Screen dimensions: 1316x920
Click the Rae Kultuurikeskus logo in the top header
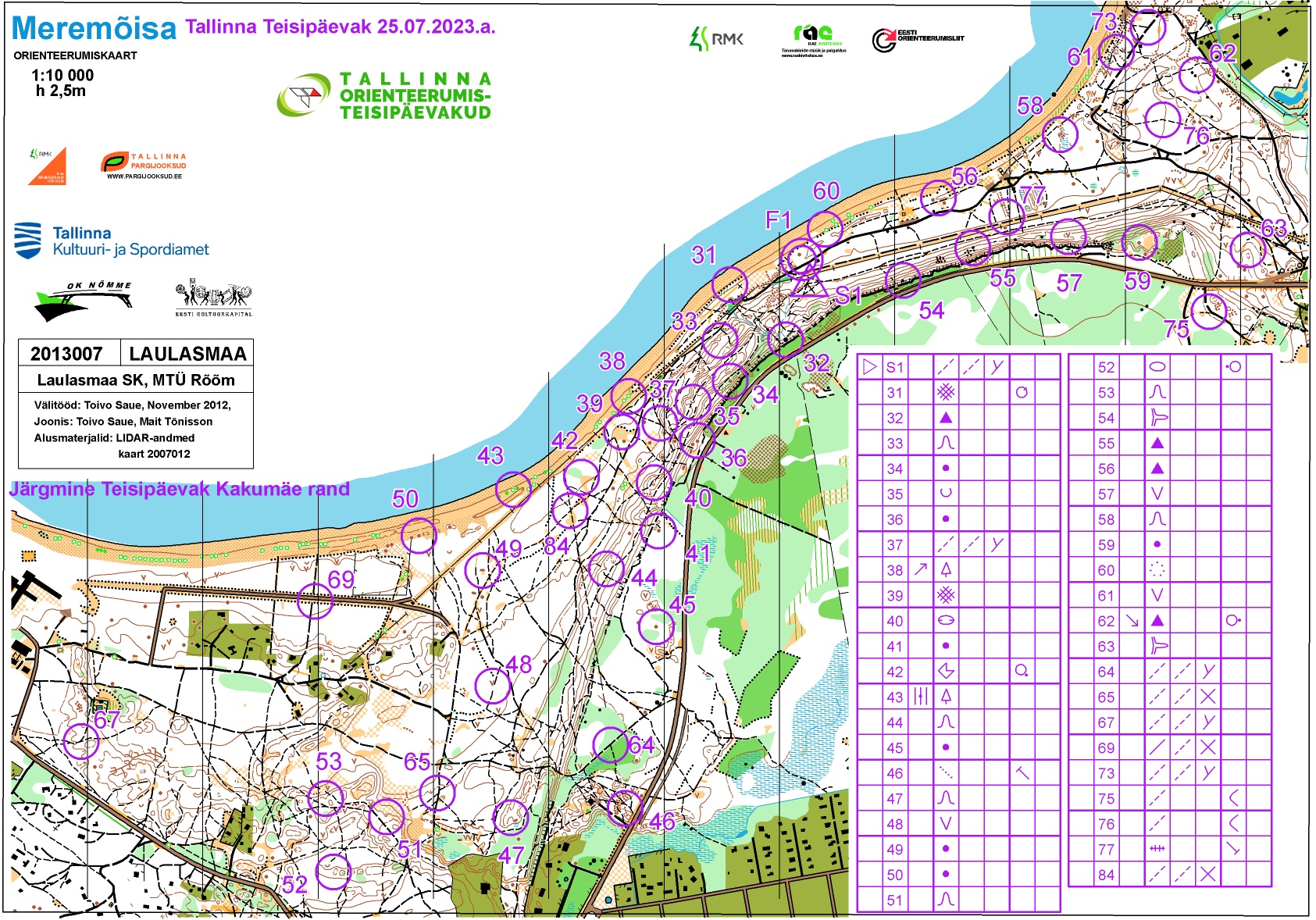[x=813, y=41]
